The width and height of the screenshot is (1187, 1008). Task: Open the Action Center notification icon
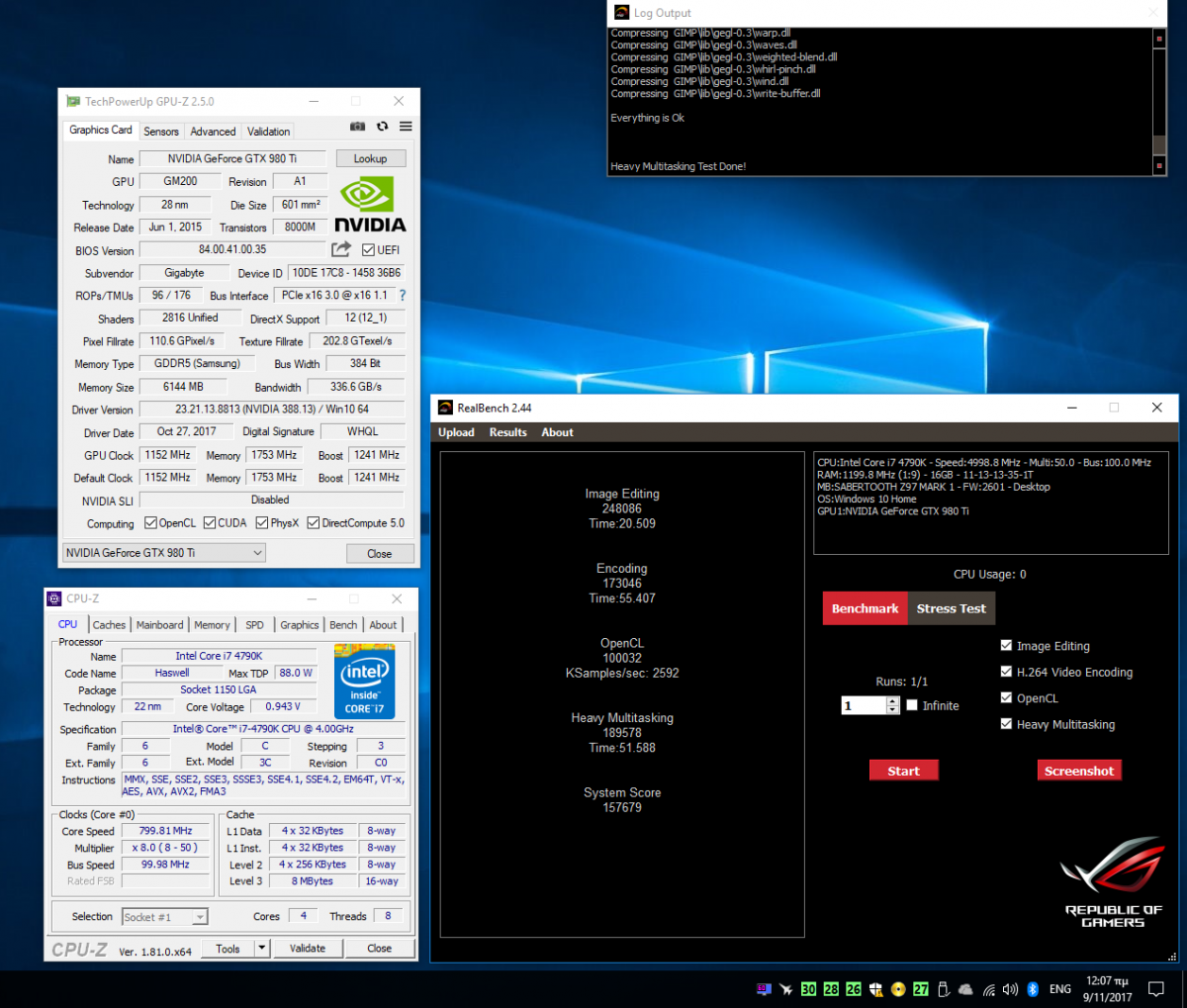coord(1155,989)
